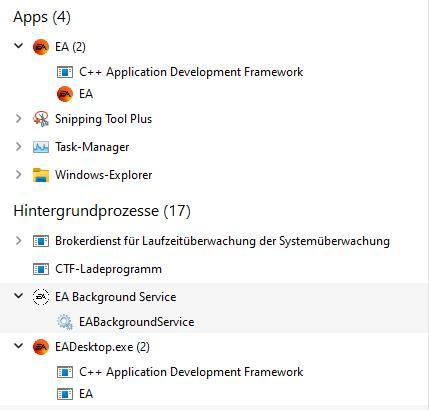Expand the Task-Manager entry
Screen dimensions: 429x410
pyautogui.click(x=19, y=147)
